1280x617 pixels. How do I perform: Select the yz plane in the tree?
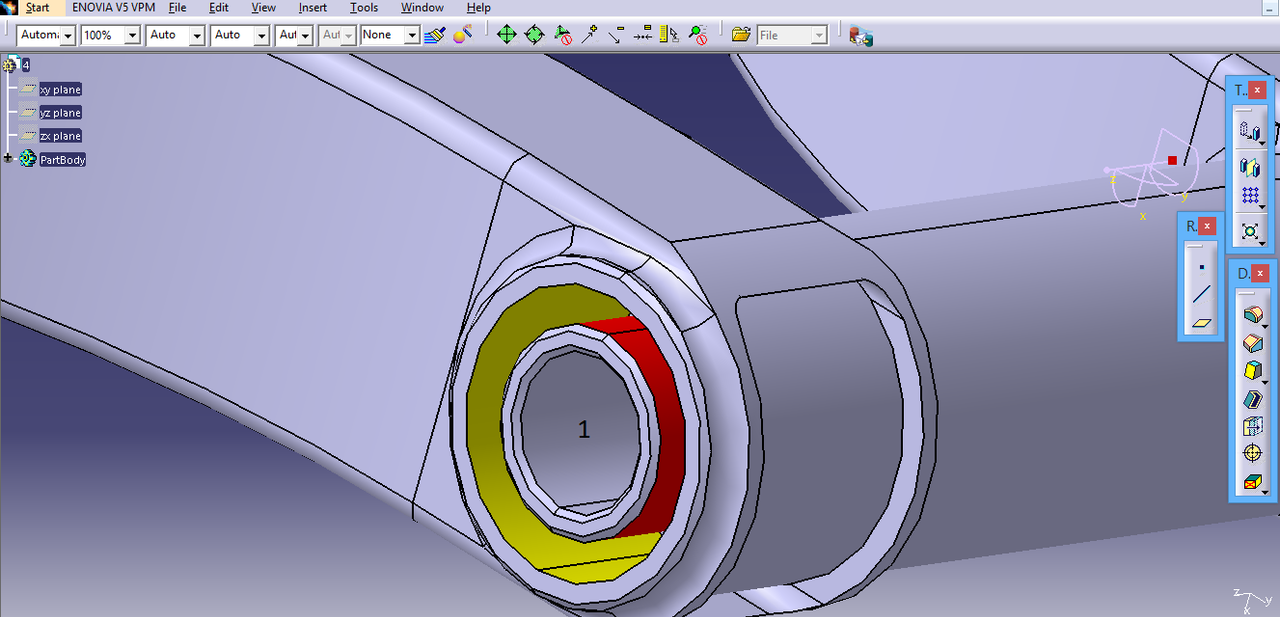pyautogui.click(x=60, y=113)
